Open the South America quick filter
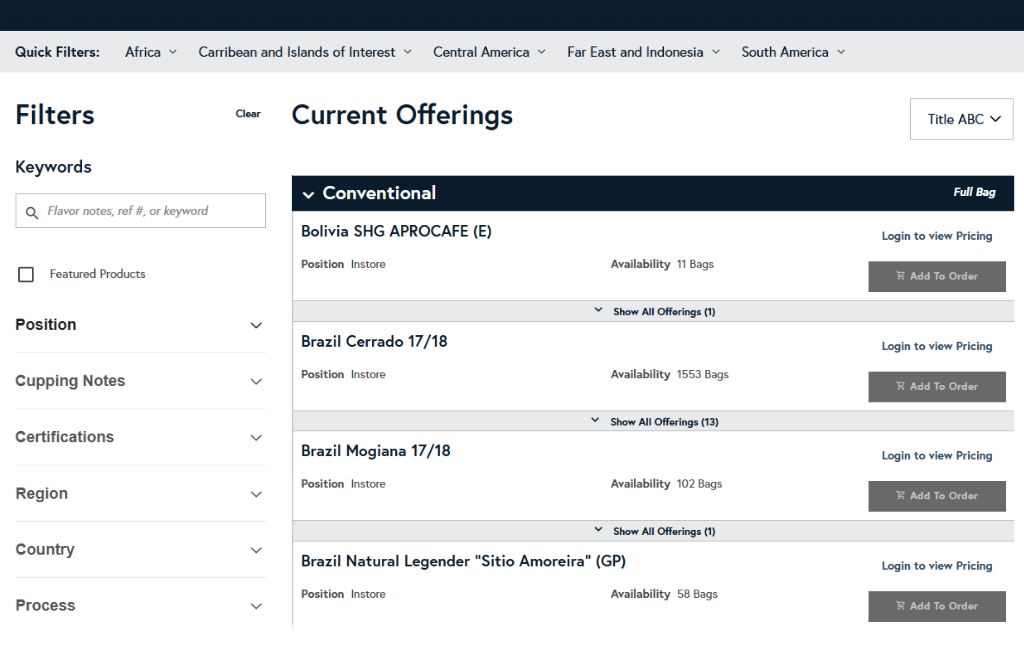The height and width of the screenshot is (650, 1024). [793, 52]
